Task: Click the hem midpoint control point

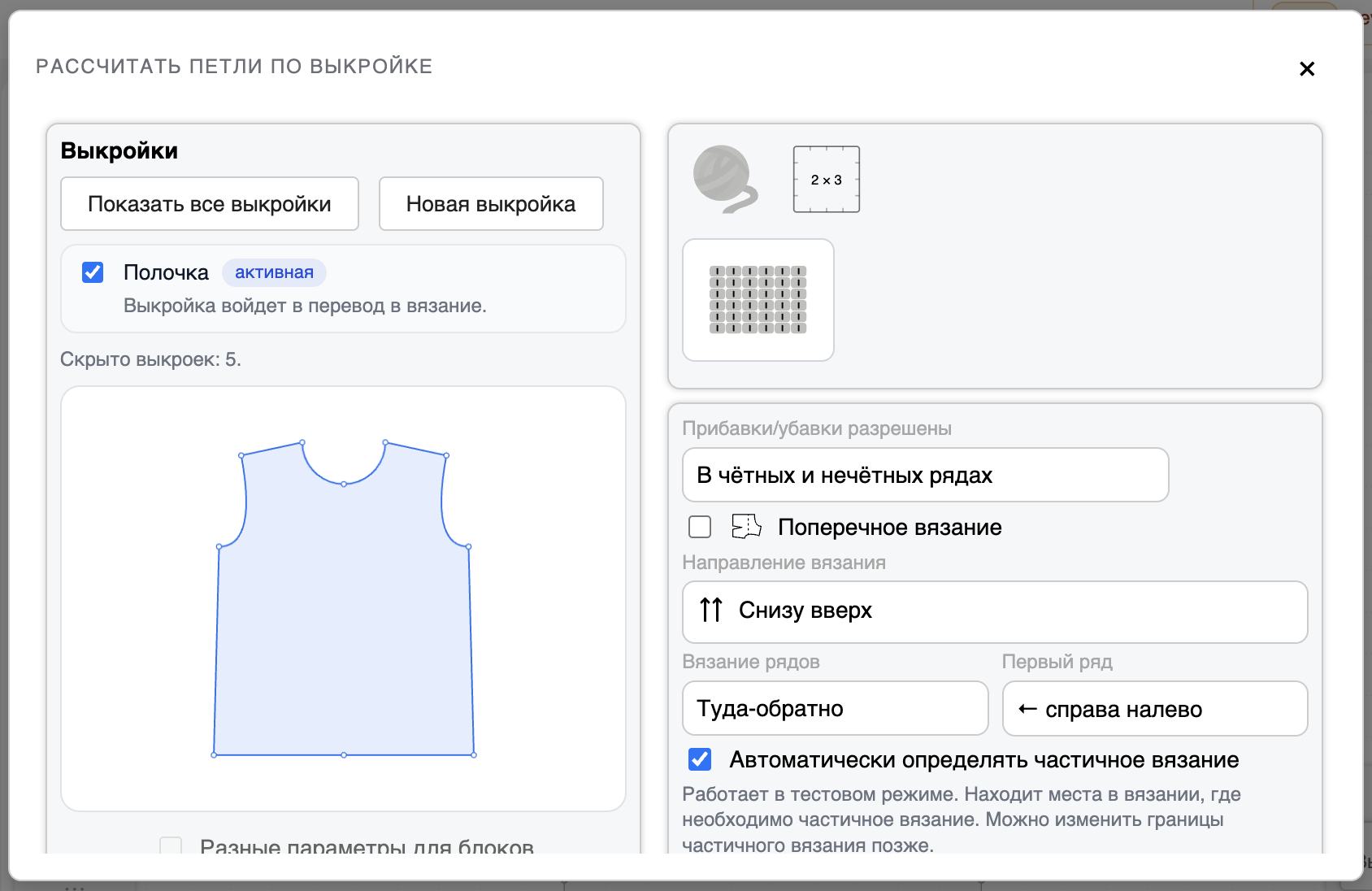Action: [x=344, y=755]
